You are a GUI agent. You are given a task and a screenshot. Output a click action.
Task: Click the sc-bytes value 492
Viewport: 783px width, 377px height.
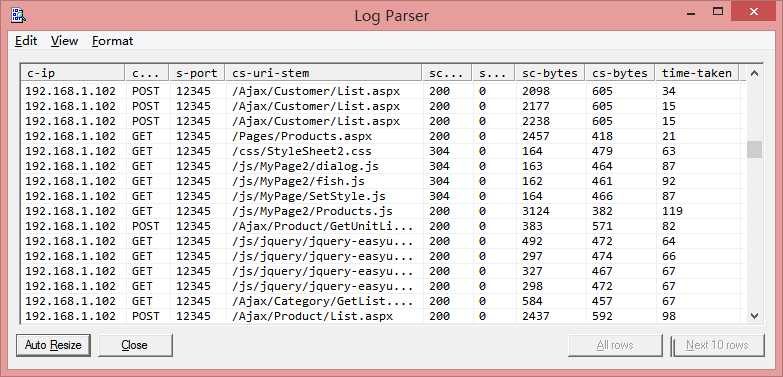532,241
